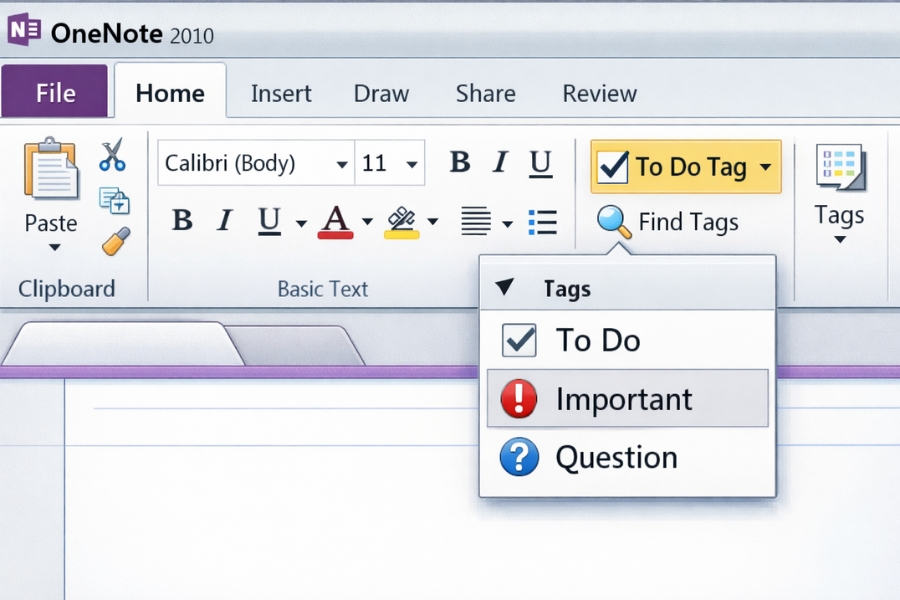Toggle bold formatting
Screen dimensions: 900x600
[x=459, y=162]
